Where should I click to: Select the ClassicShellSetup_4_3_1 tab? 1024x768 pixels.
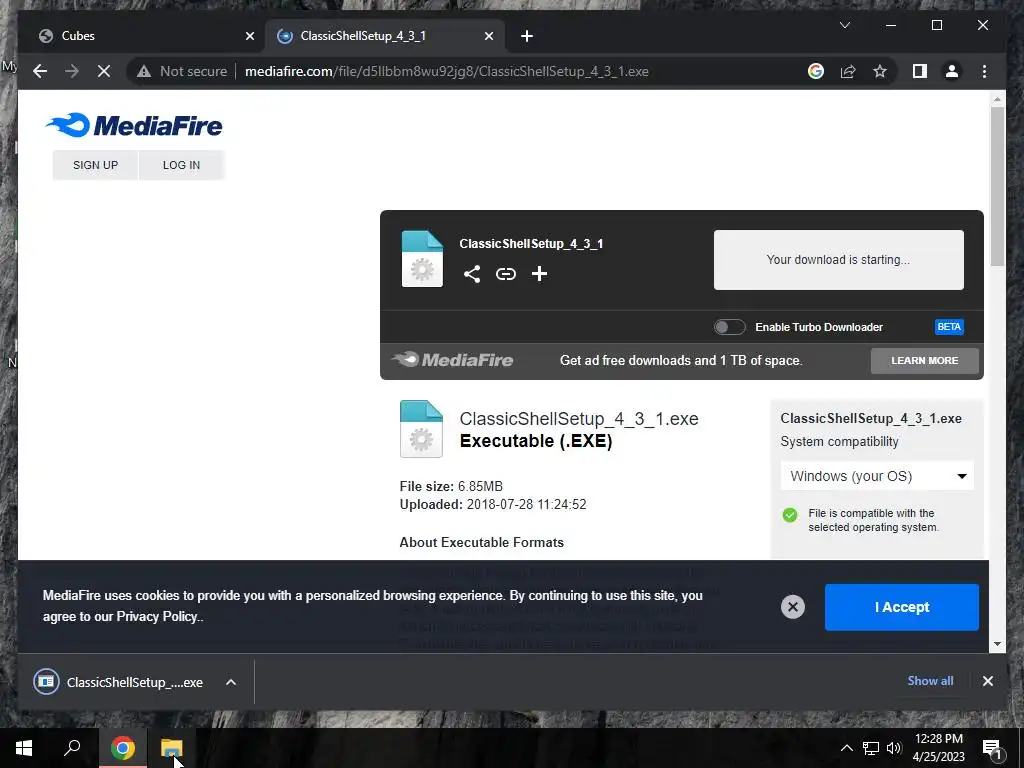[385, 36]
